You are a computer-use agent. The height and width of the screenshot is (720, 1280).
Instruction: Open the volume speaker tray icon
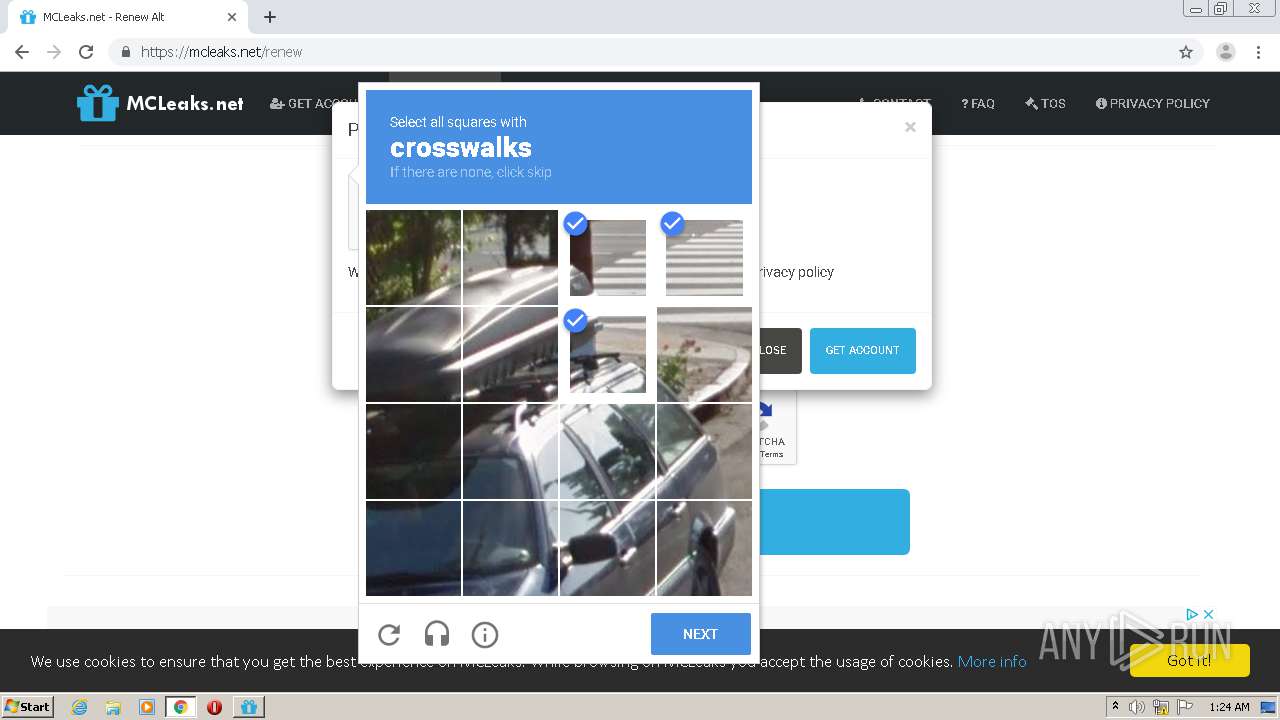click(1137, 707)
